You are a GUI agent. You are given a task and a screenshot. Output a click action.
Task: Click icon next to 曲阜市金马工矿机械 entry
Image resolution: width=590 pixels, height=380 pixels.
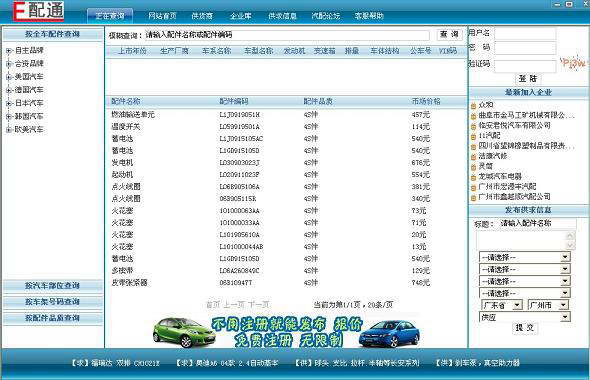tap(473, 116)
